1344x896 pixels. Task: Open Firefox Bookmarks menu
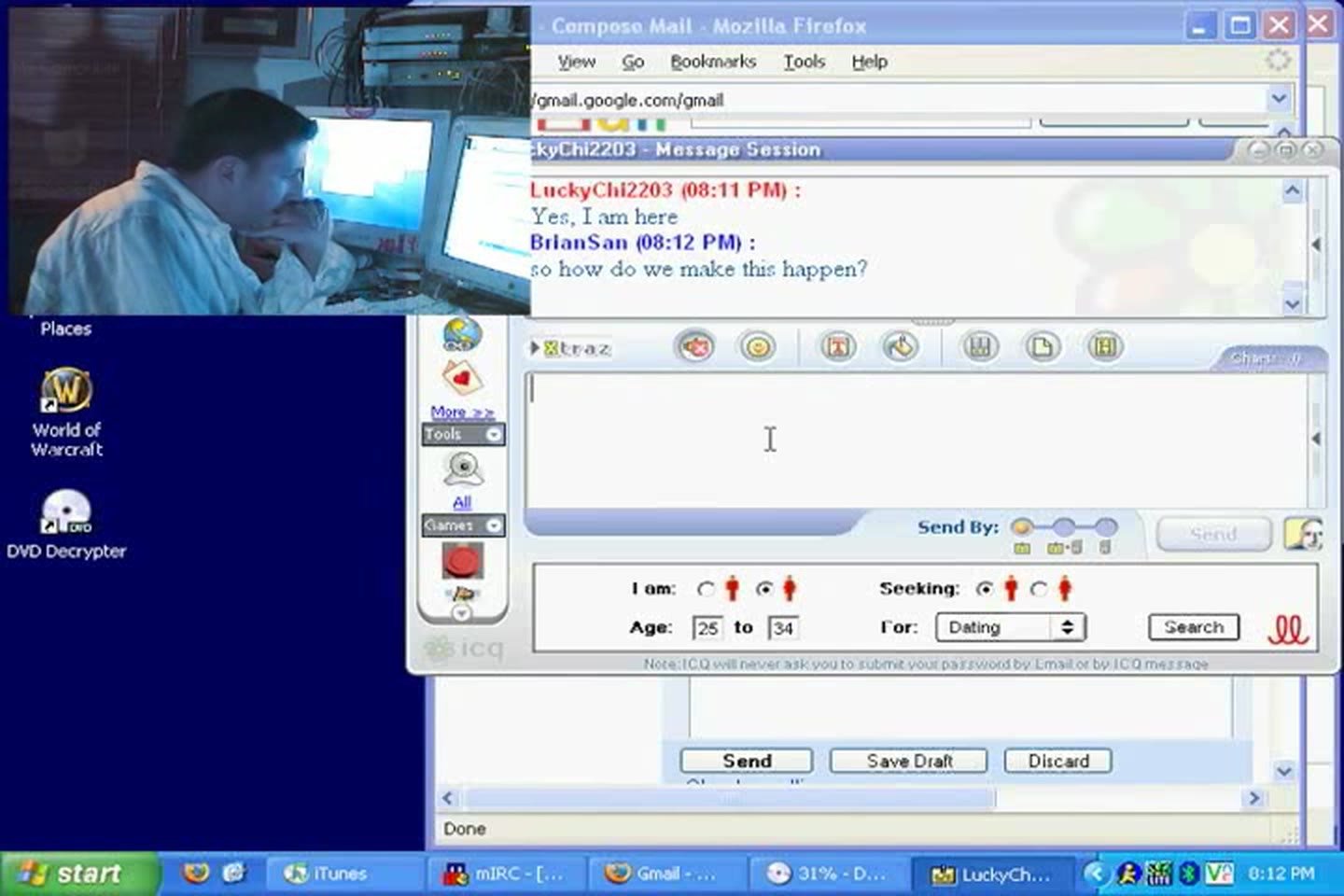pos(713,62)
